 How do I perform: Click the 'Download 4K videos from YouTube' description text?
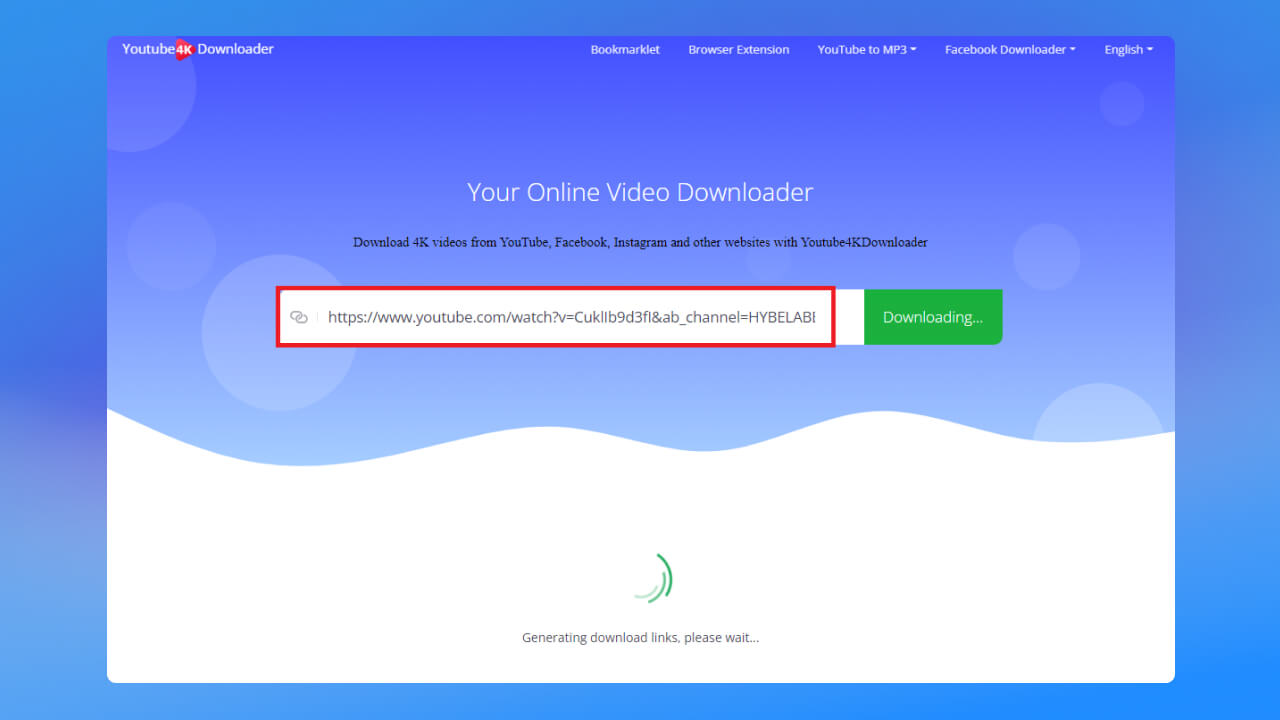(x=640, y=242)
